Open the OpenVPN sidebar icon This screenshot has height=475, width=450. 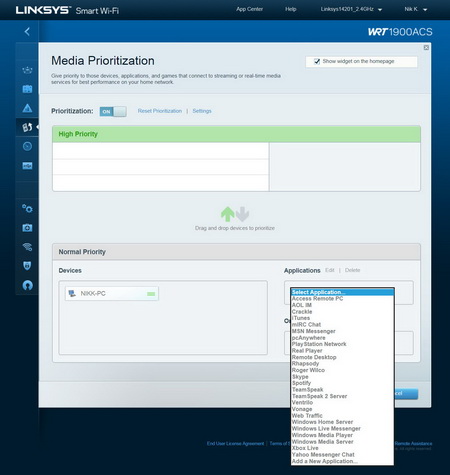[27, 285]
